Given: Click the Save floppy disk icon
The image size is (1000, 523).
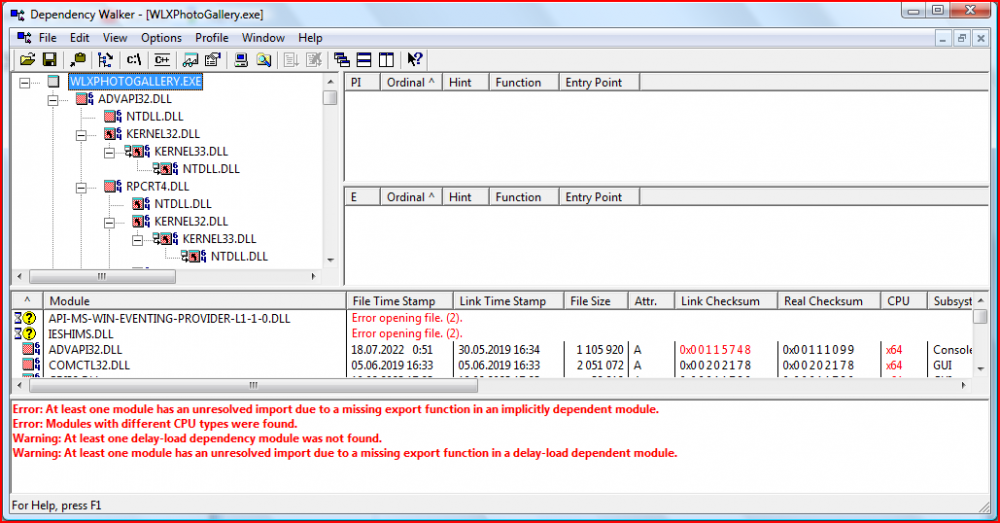Looking at the screenshot, I should 49,60.
